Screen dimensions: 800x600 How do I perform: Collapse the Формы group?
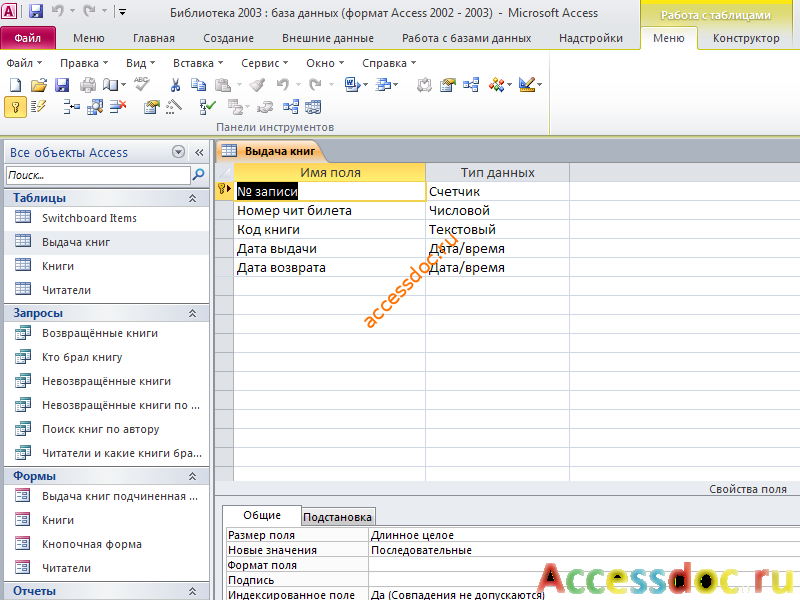tap(192, 476)
